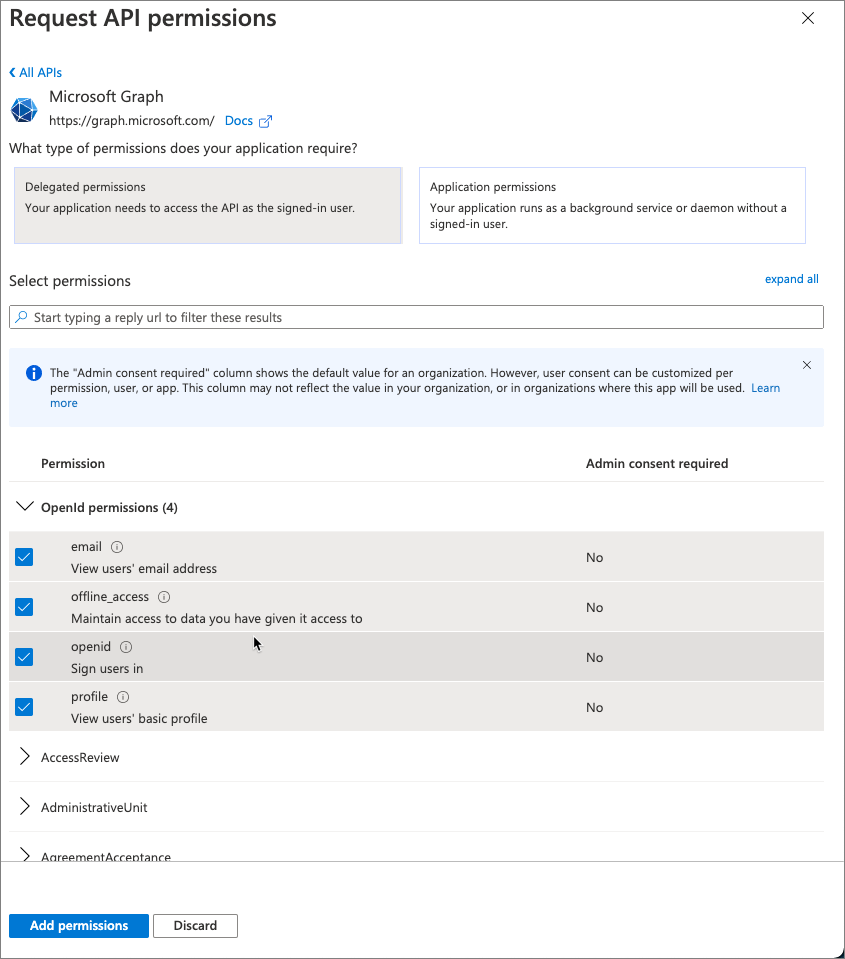Screen dimensions: 845x959
Task: Click the AdministrativeUnit group label
Action: pos(94,807)
